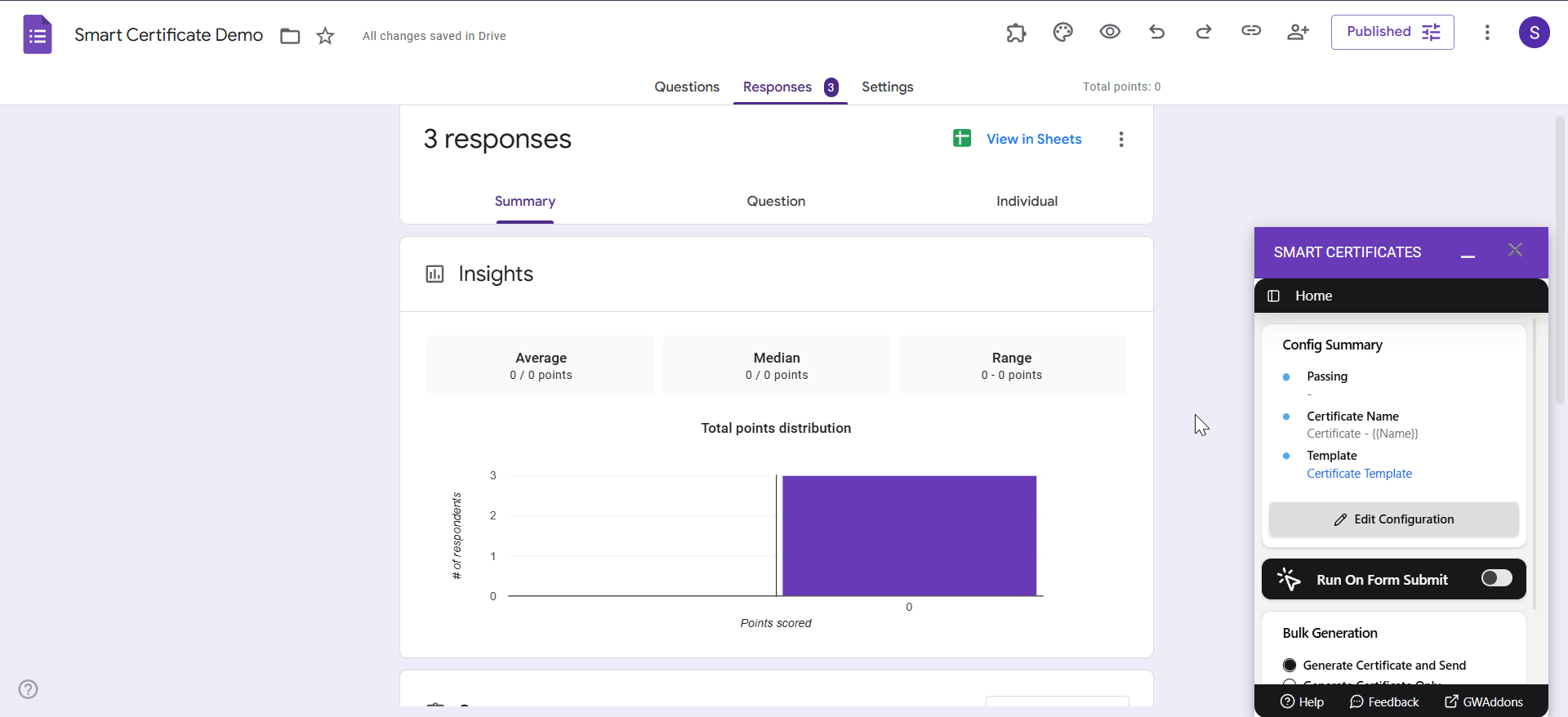The width and height of the screenshot is (1568, 717).
Task: Open the Google Forms home icon
Action: [x=38, y=34]
